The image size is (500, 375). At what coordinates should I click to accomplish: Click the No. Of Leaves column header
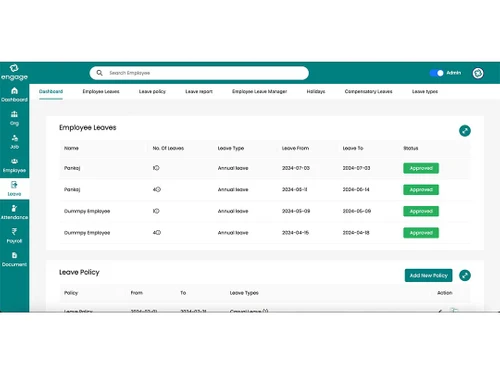point(168,148)
